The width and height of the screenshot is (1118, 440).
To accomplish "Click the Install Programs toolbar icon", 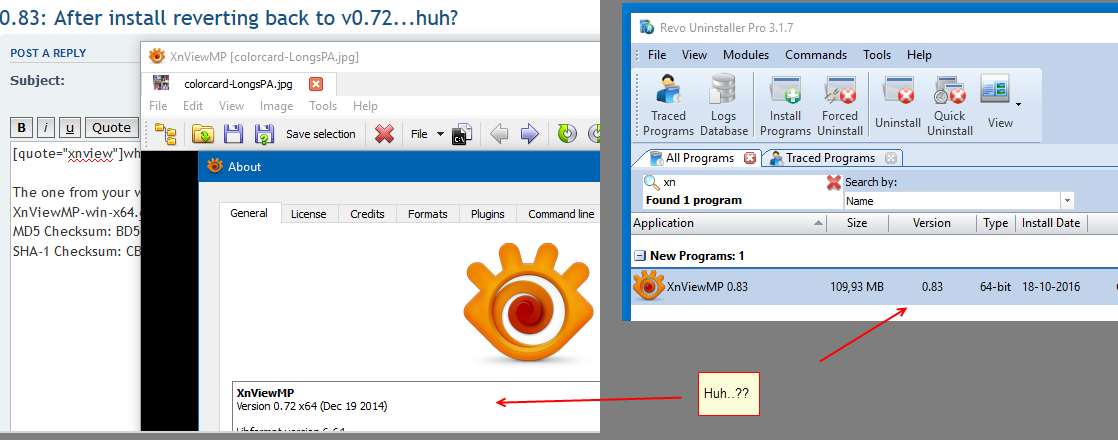I will [x=785, y=106].
